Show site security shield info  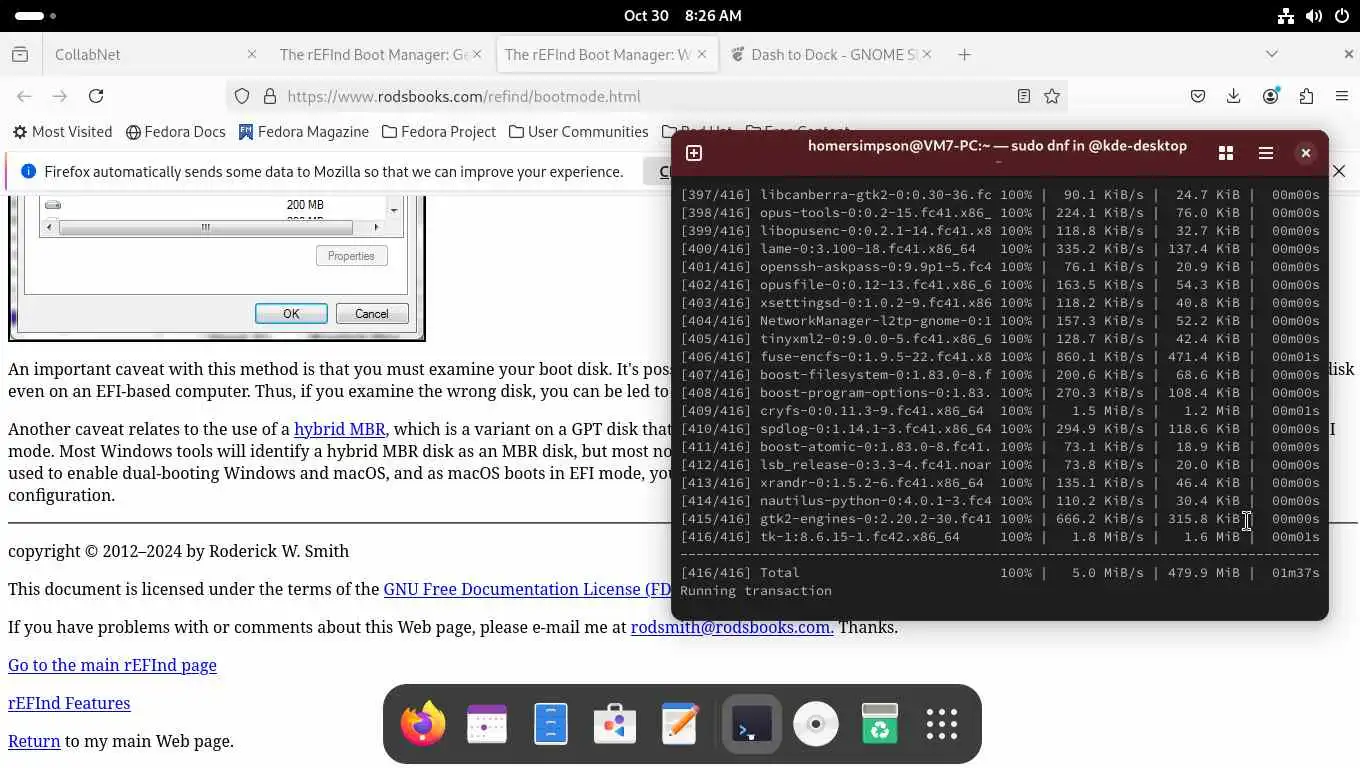click(242, 96)
